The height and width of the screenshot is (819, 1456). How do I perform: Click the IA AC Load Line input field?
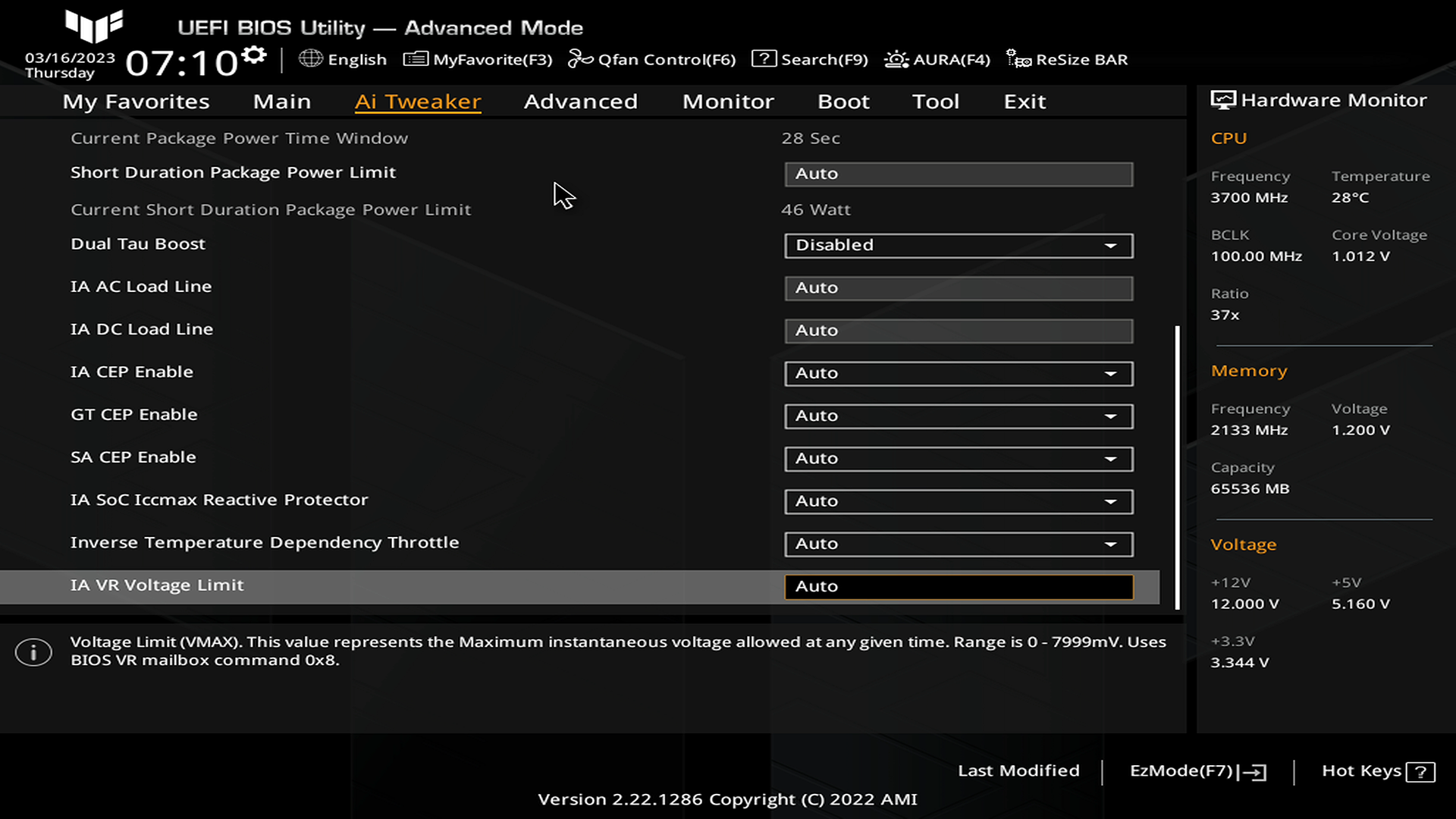[x=959, y=288]
